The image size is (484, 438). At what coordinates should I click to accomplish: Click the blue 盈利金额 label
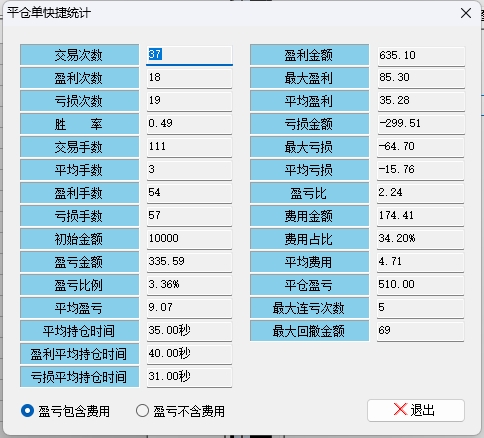click(309, 55)
